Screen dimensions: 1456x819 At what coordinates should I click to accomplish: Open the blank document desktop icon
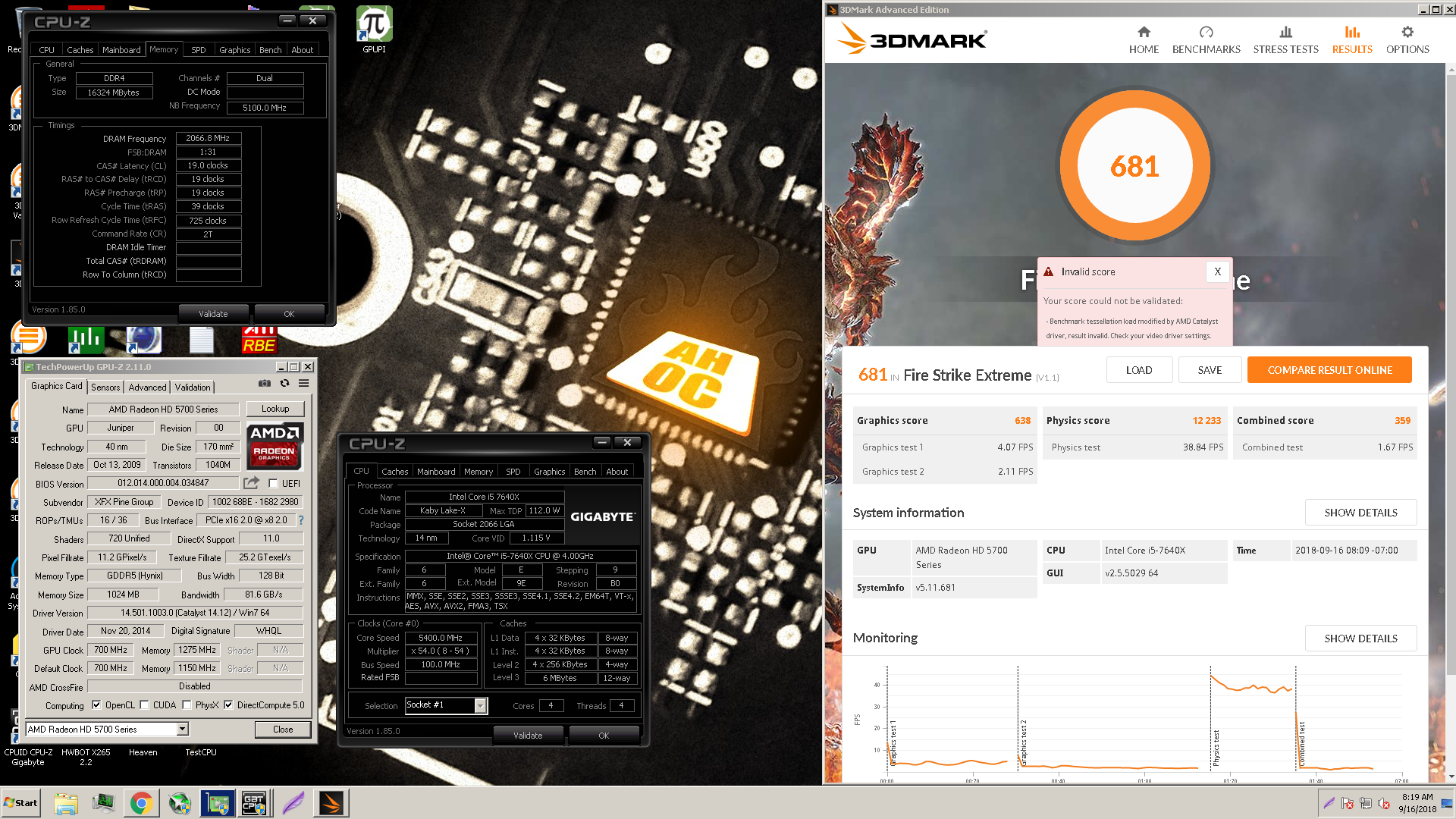point(201,340)
